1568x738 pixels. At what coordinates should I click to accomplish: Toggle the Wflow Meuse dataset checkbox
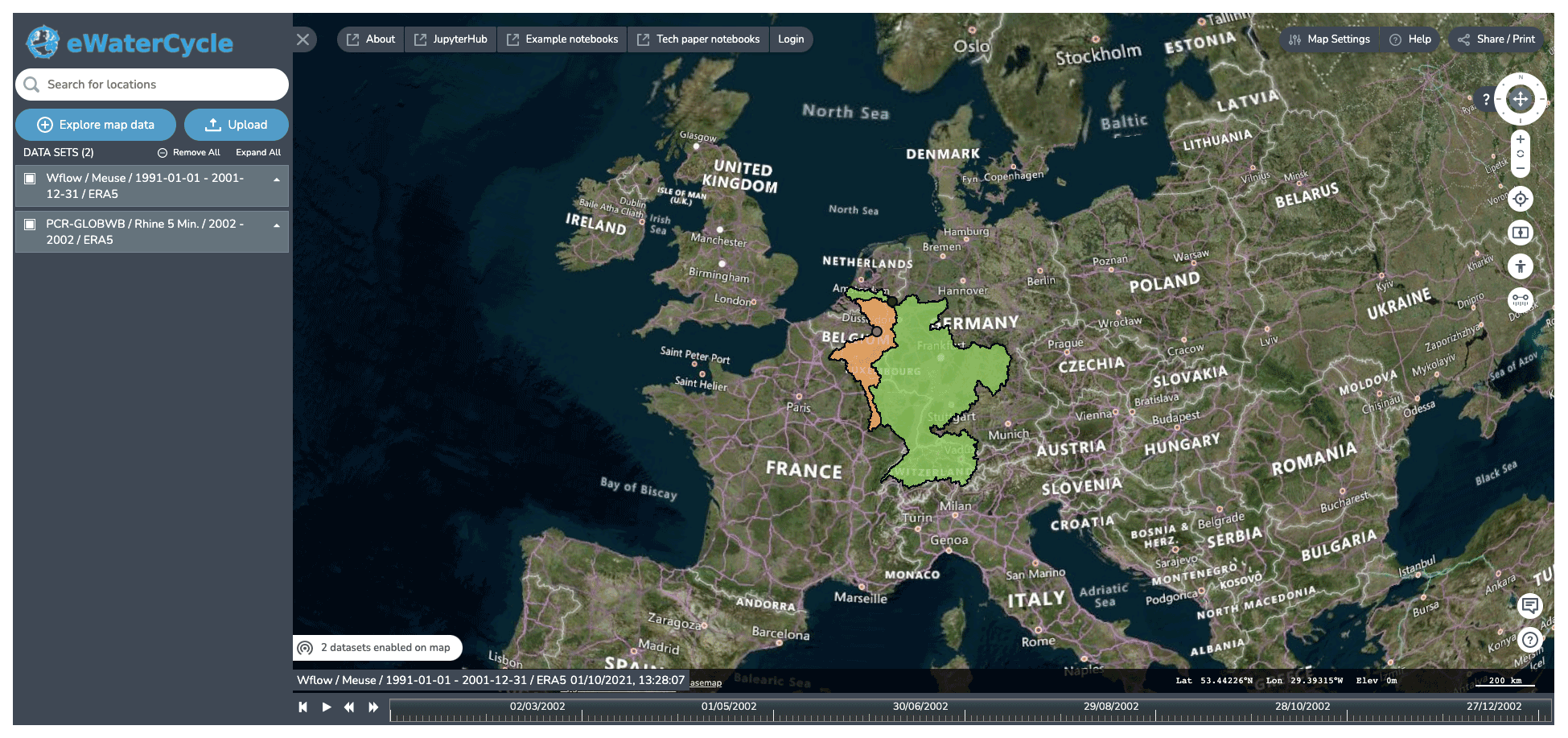(x=30, y=179)
